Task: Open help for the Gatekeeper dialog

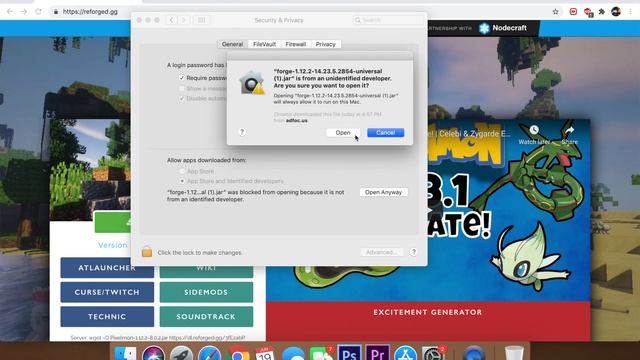Action: coord(242,132)
